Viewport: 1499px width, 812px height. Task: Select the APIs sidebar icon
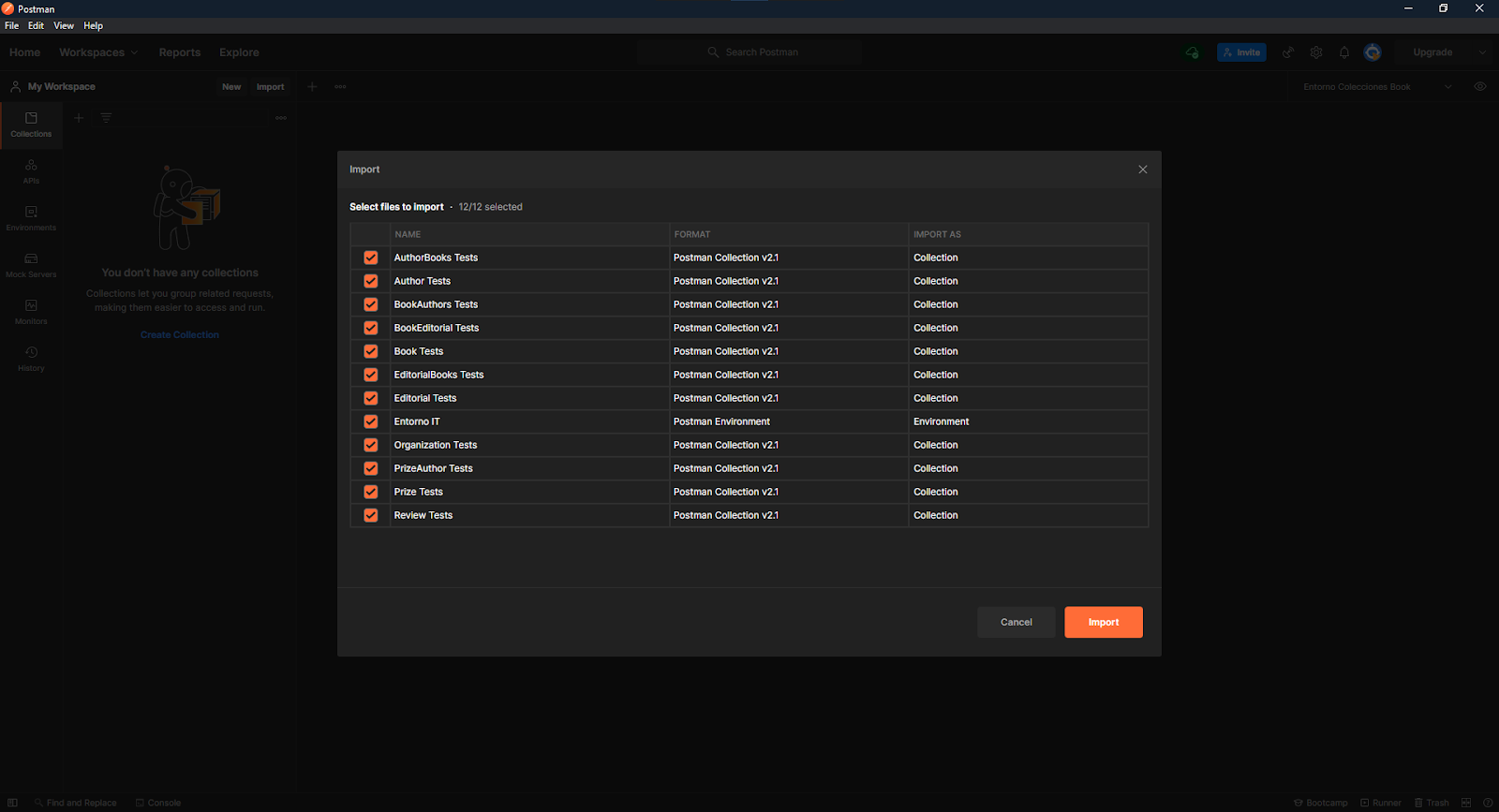[x=31, y=171]
